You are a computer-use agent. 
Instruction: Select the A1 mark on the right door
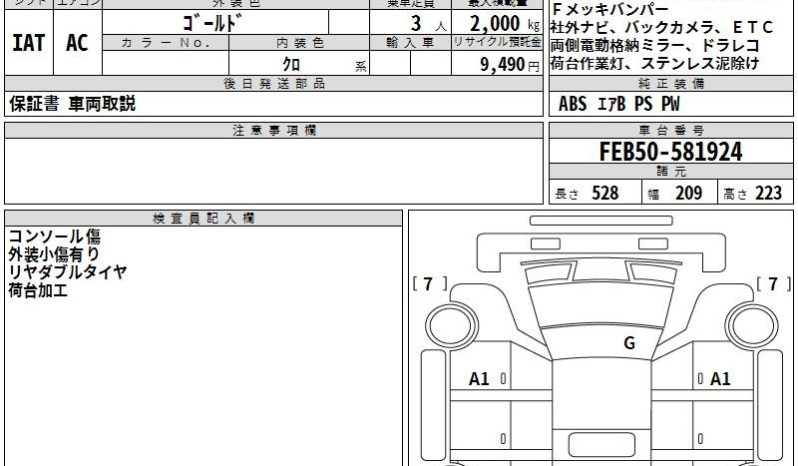[720, 379]
